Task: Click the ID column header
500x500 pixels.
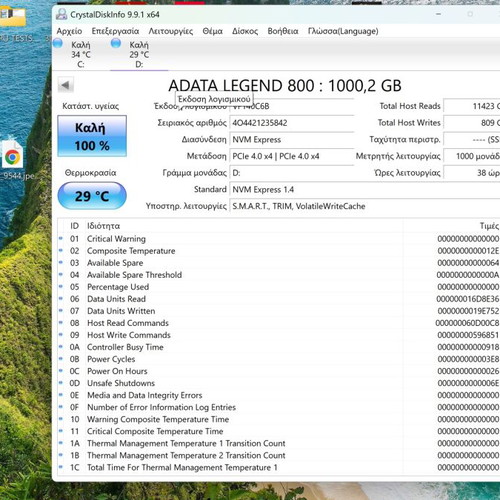Action: pyautogui.click(x=74, y=226)
